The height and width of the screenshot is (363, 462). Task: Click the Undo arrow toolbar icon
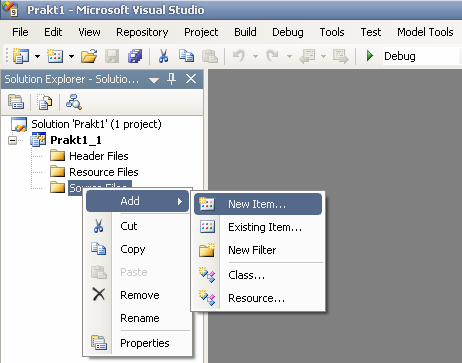(x=239, y=56)
